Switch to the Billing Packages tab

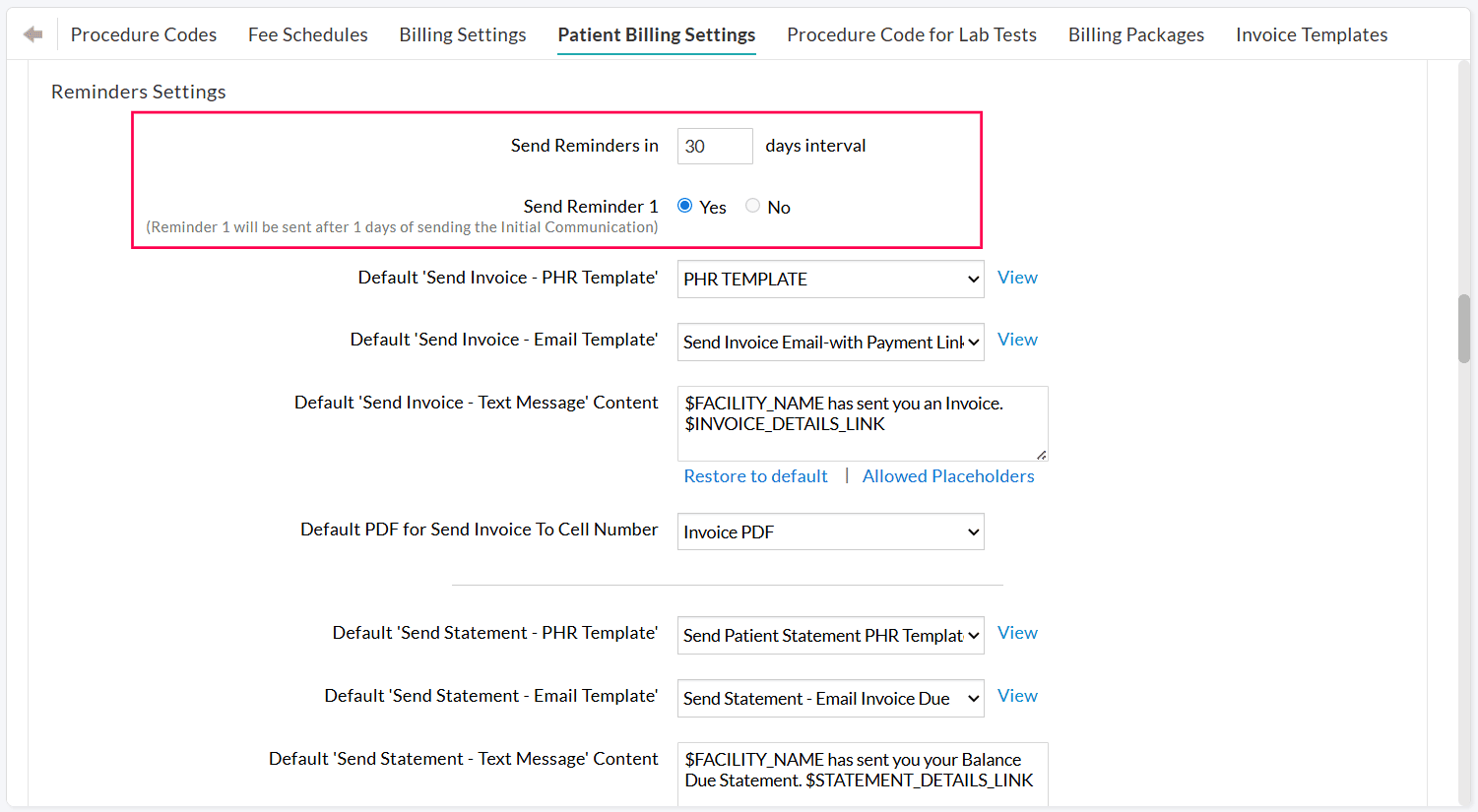tap(1135, 33)
